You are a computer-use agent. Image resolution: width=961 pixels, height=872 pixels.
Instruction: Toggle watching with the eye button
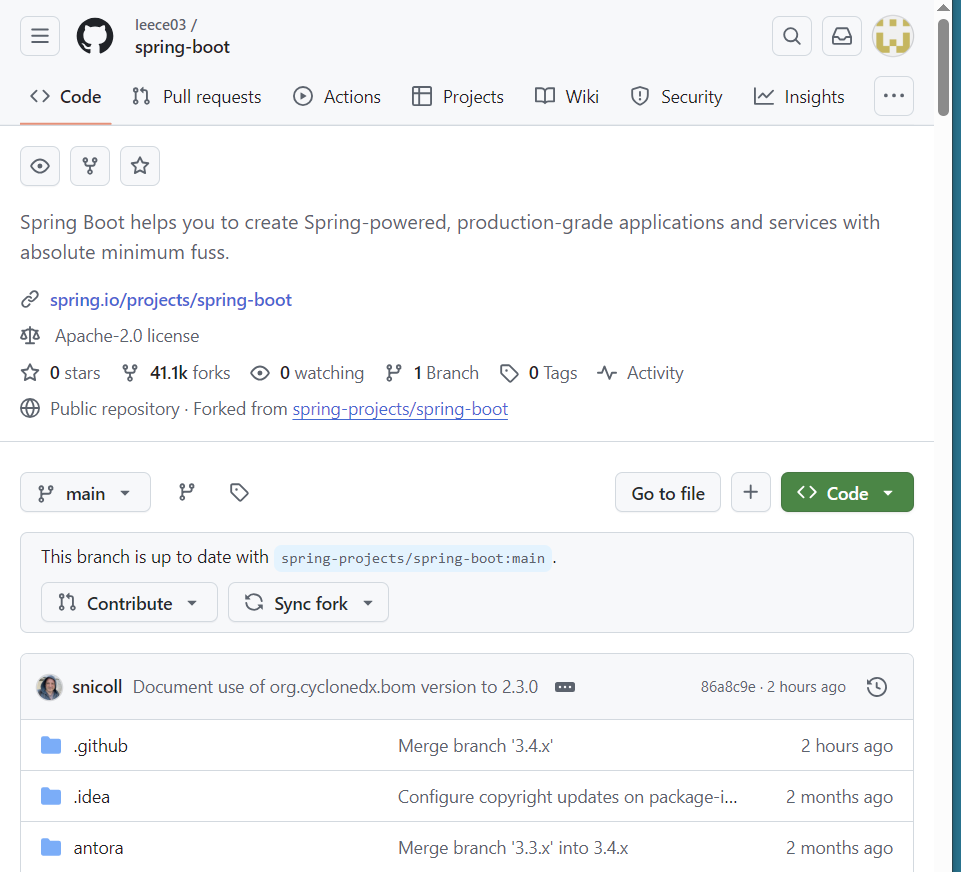pos(40,166)
